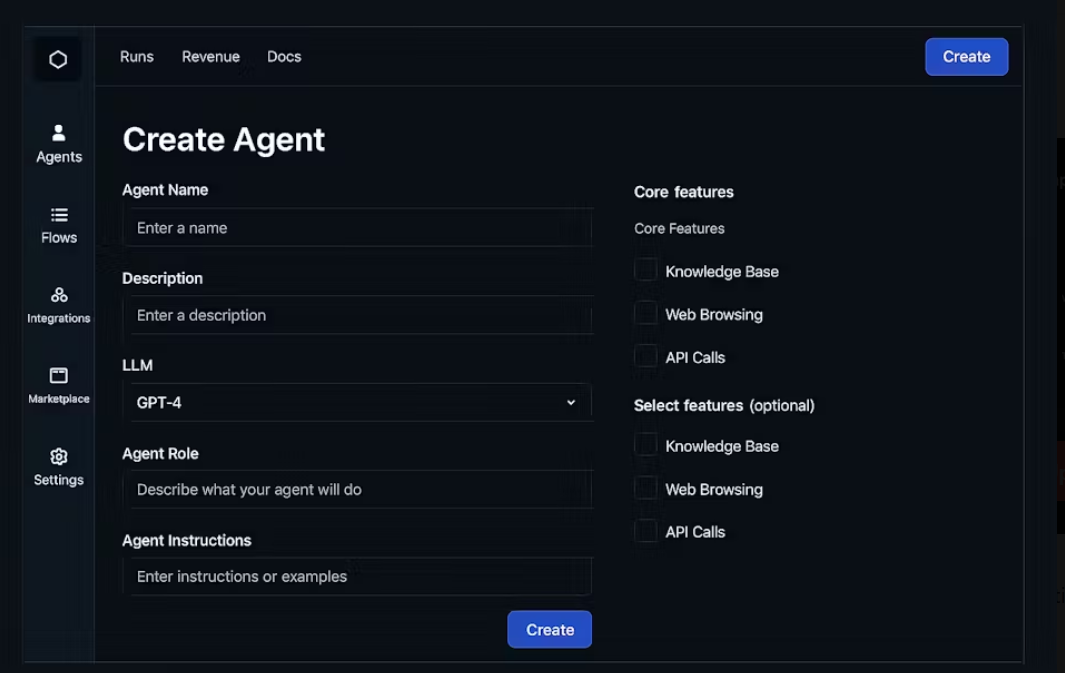Click the hexagon logo icon

58,59
